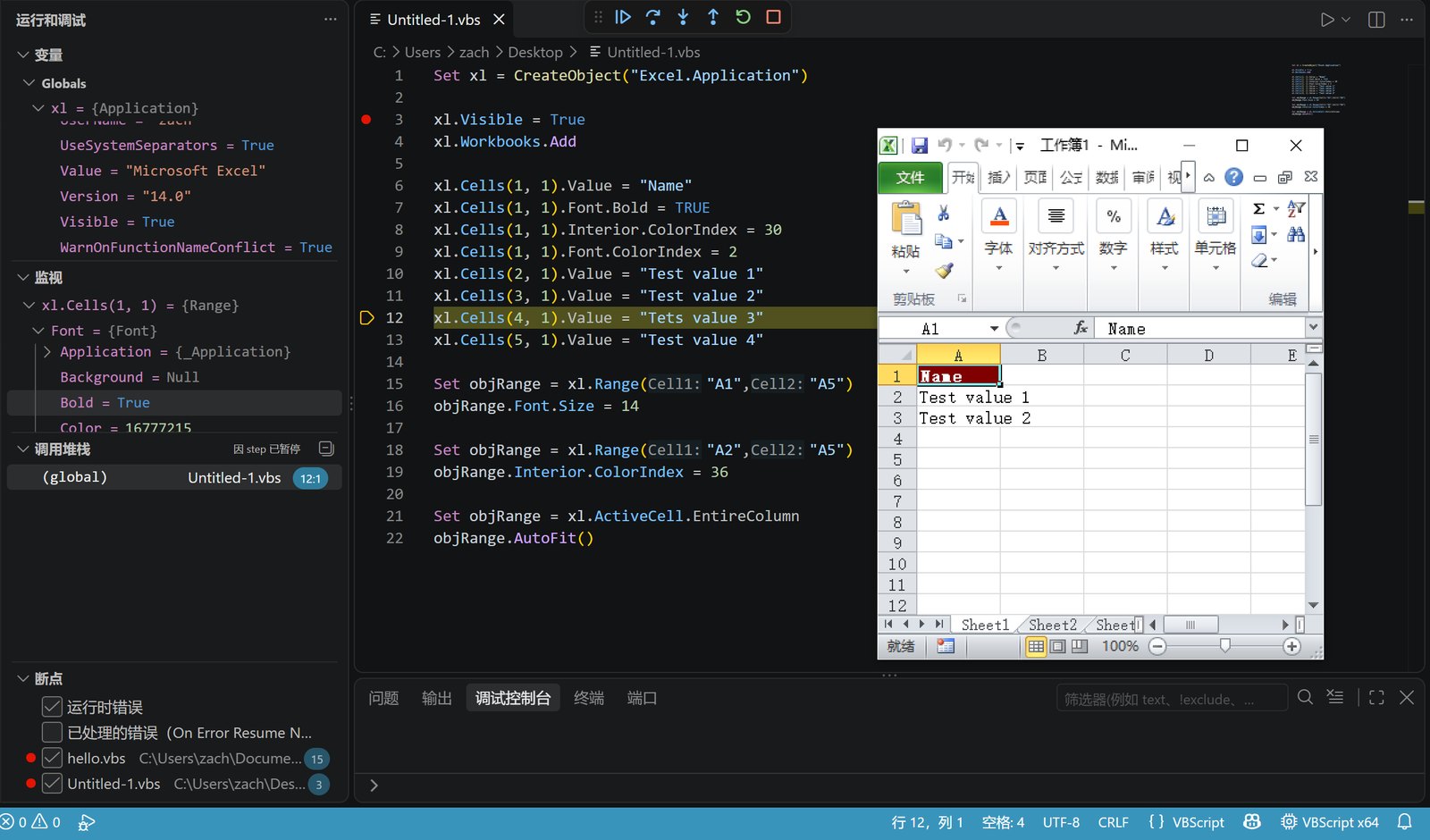
Task: Toggle the breakpoint dot on line 3
Action: (366, 119)
